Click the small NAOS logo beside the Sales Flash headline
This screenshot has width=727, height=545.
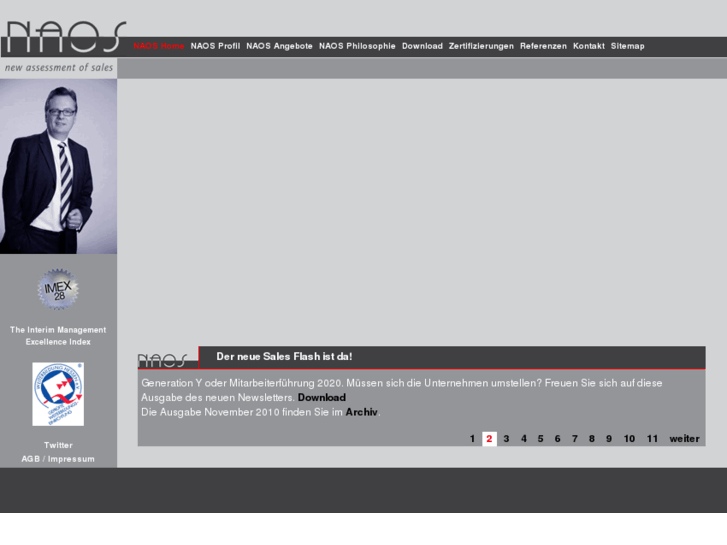[163, 360]
